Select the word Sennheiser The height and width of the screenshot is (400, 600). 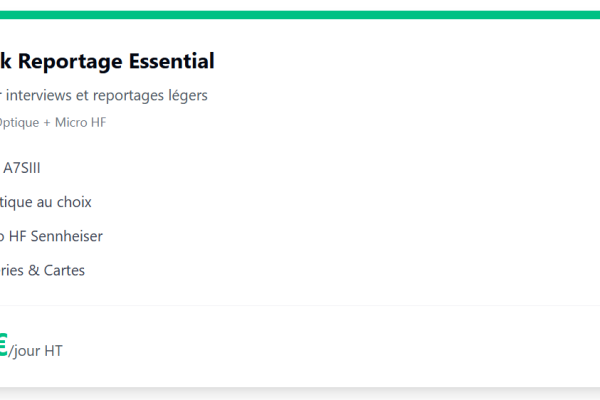pyautogui.click(x=67, y=236)
